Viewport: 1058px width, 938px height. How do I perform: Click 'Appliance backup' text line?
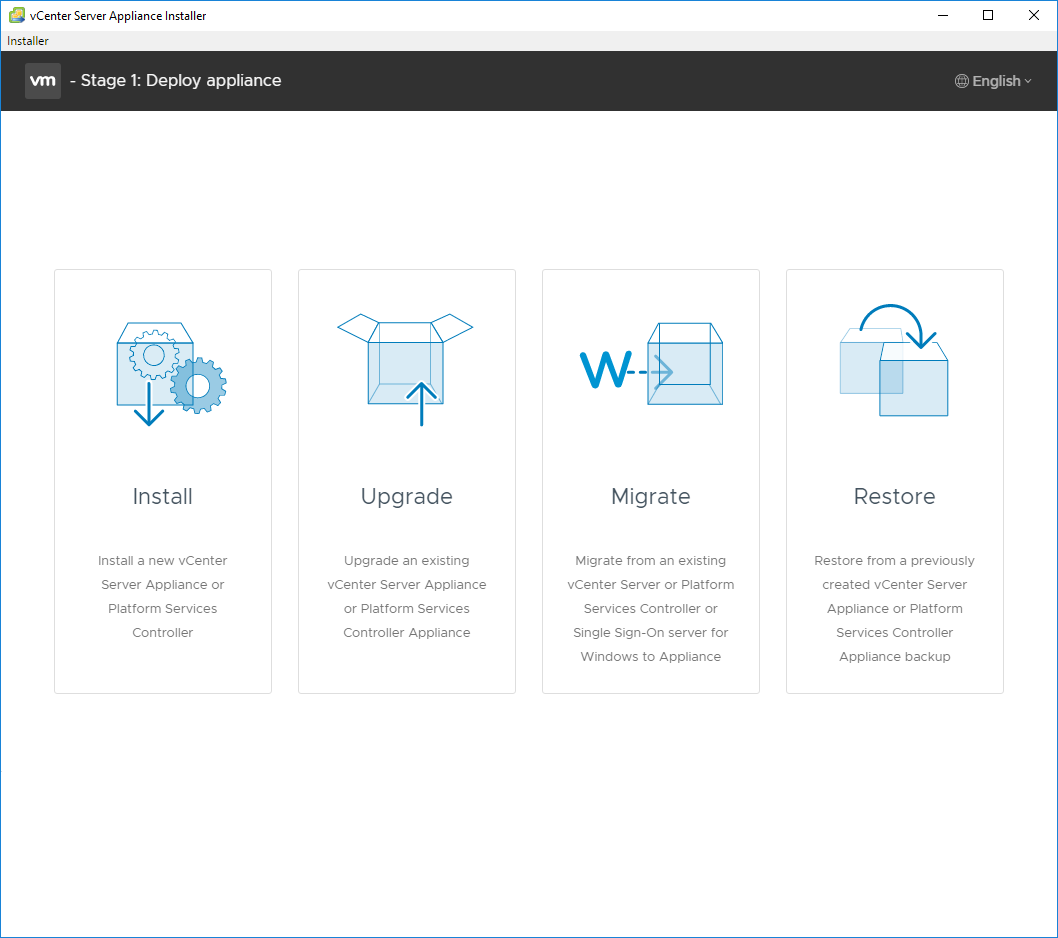coord(894,657)
